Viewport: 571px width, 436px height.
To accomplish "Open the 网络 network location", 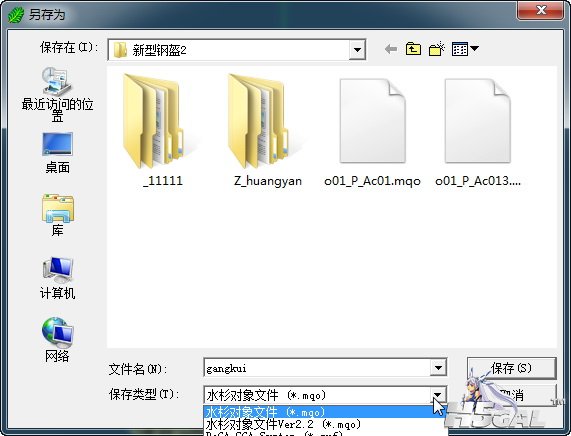I will [57, 340].
